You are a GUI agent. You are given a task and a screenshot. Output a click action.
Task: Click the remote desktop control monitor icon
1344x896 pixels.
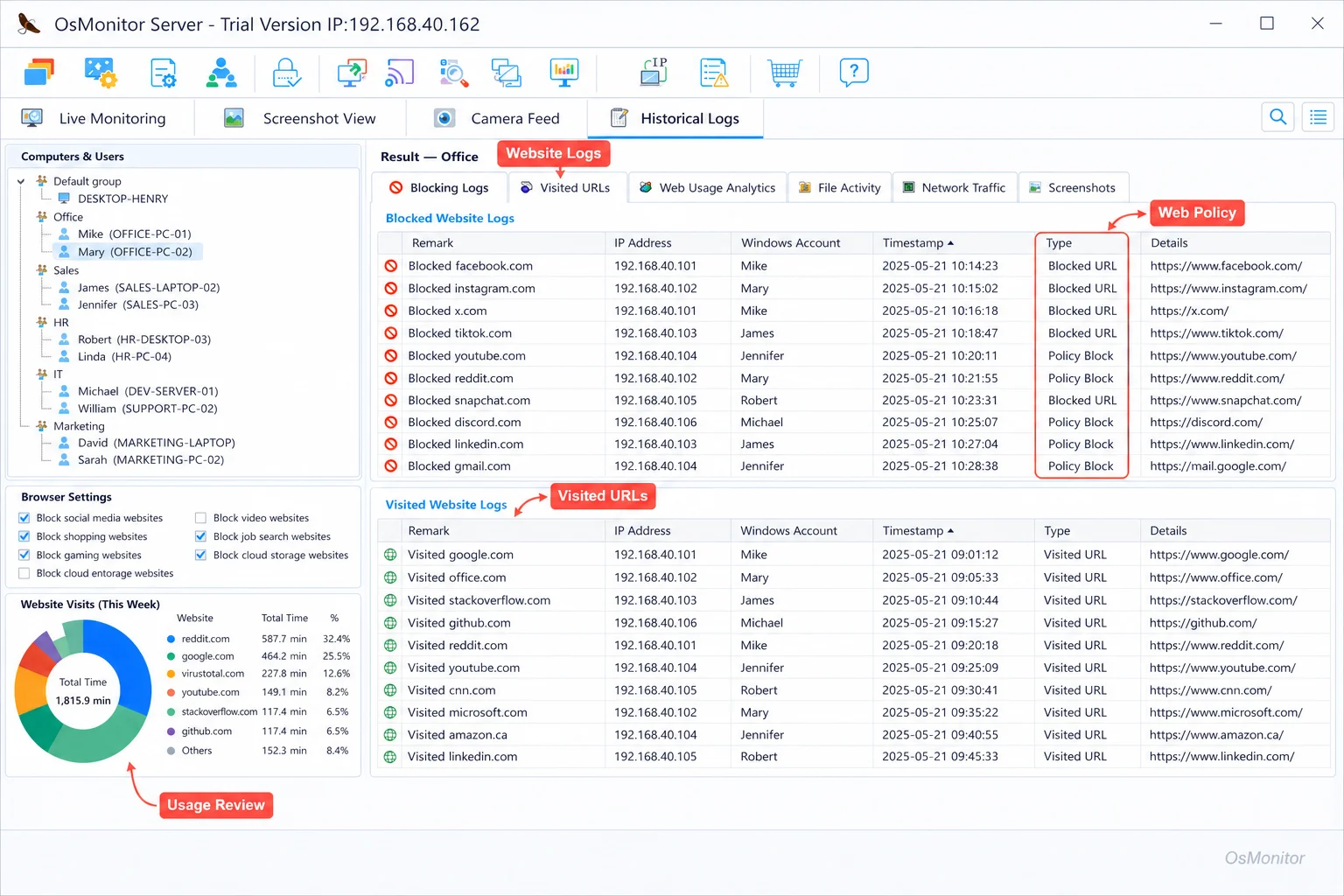coord(352,73)
